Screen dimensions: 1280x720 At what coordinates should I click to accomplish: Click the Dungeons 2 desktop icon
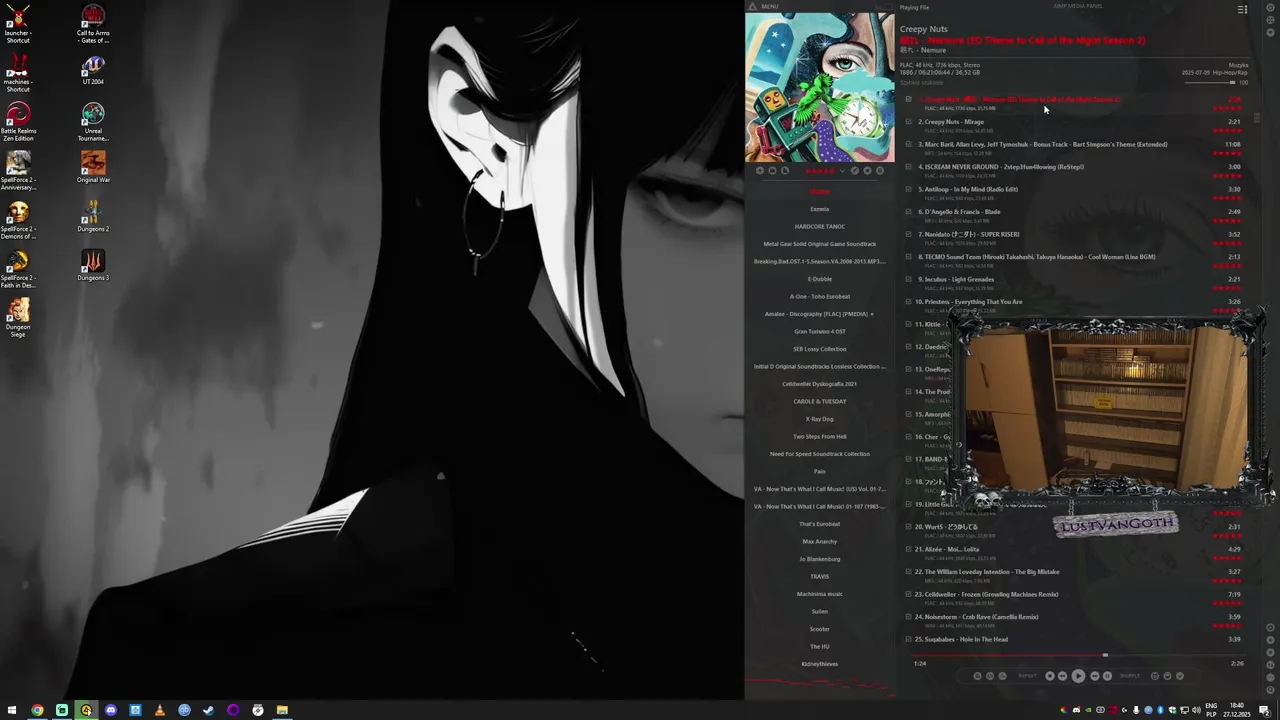(93, 216)
